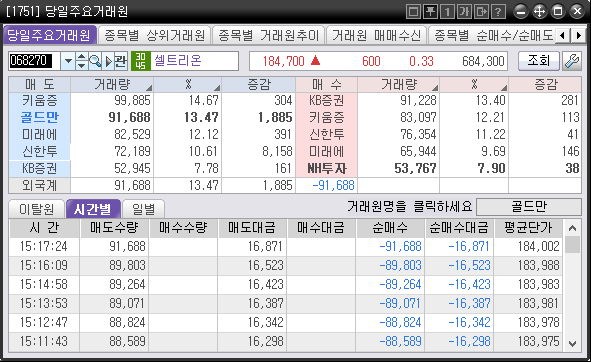Image resolution: width=591 pixels, height=362 pixels.
Task: Click the up/down stepper beside stock code
Action: [x=81, y=61]
